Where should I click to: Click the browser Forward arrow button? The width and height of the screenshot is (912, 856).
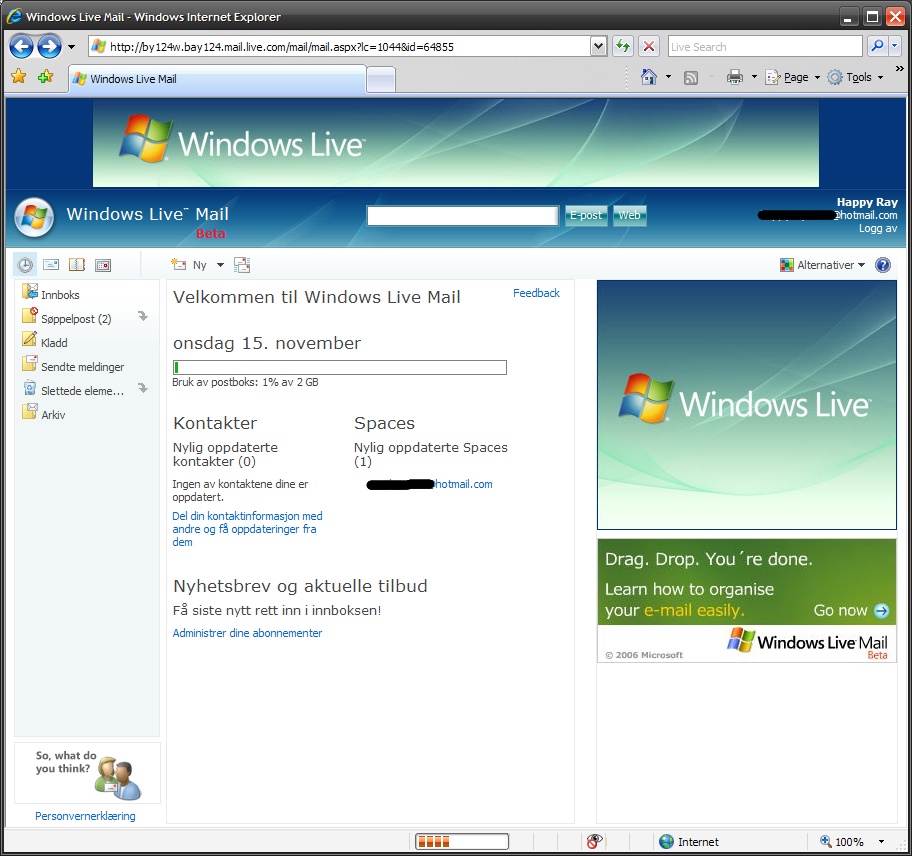click(x=49, y=47)
